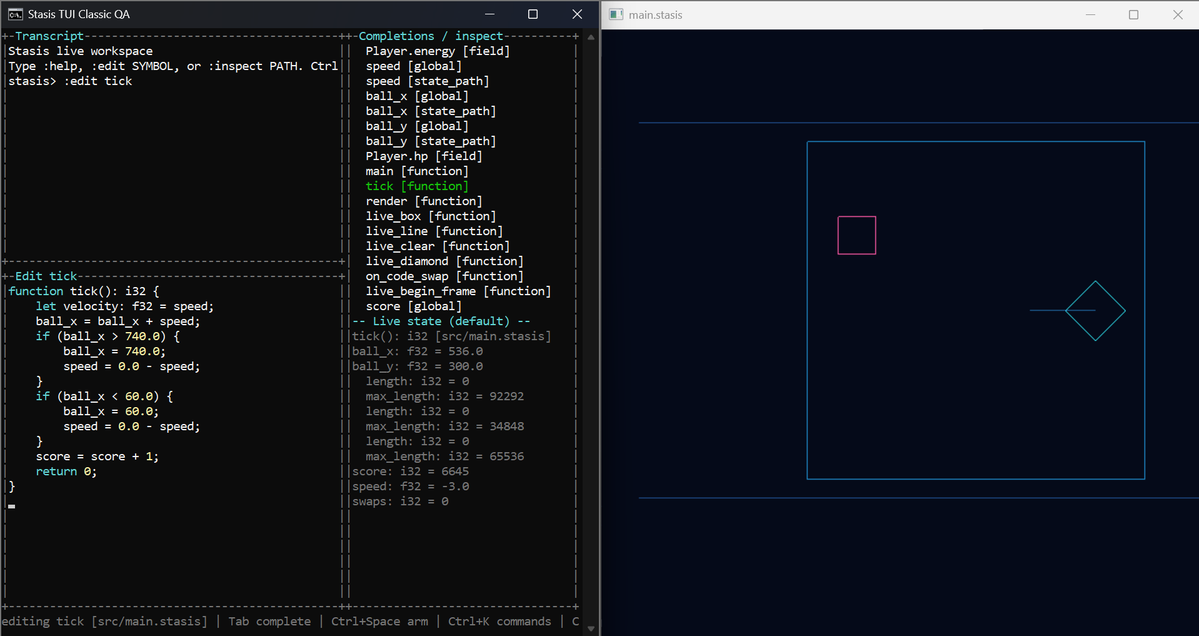Click the return 0; code line
The height and width of the screenshot is (636, 1199).
click(67, 472)
